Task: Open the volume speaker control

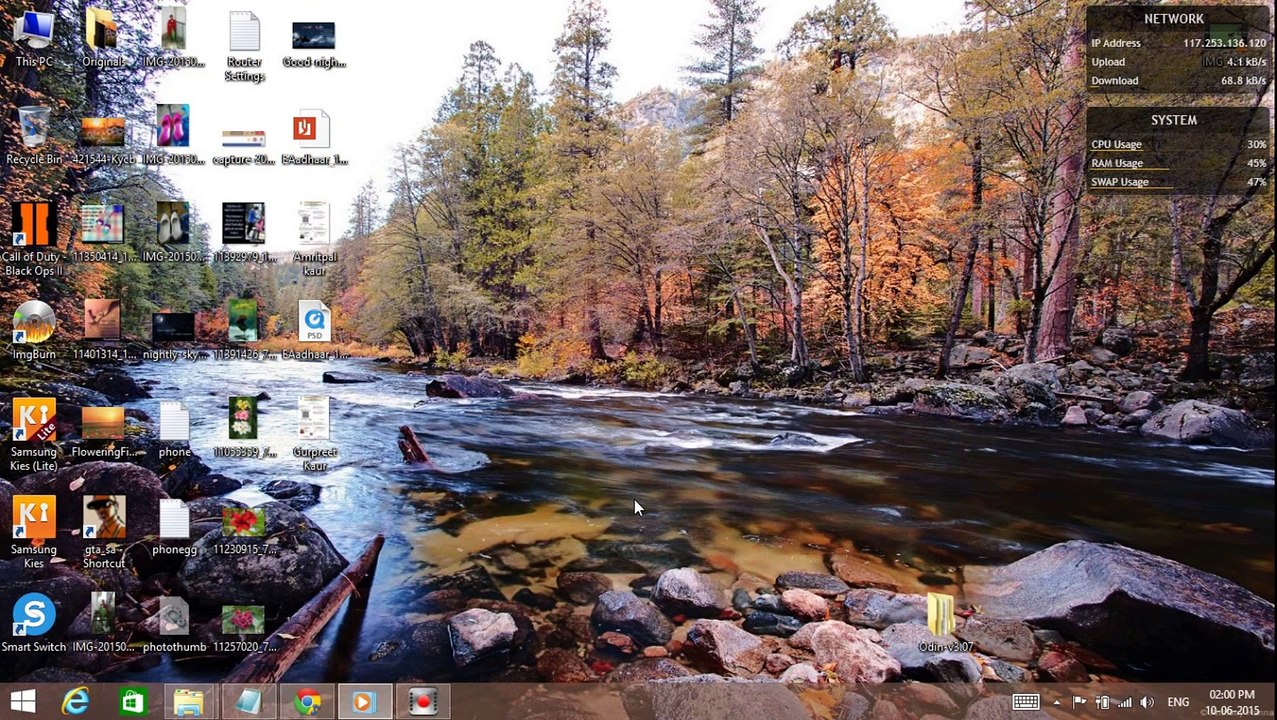Action: (x=1147, y=702)
